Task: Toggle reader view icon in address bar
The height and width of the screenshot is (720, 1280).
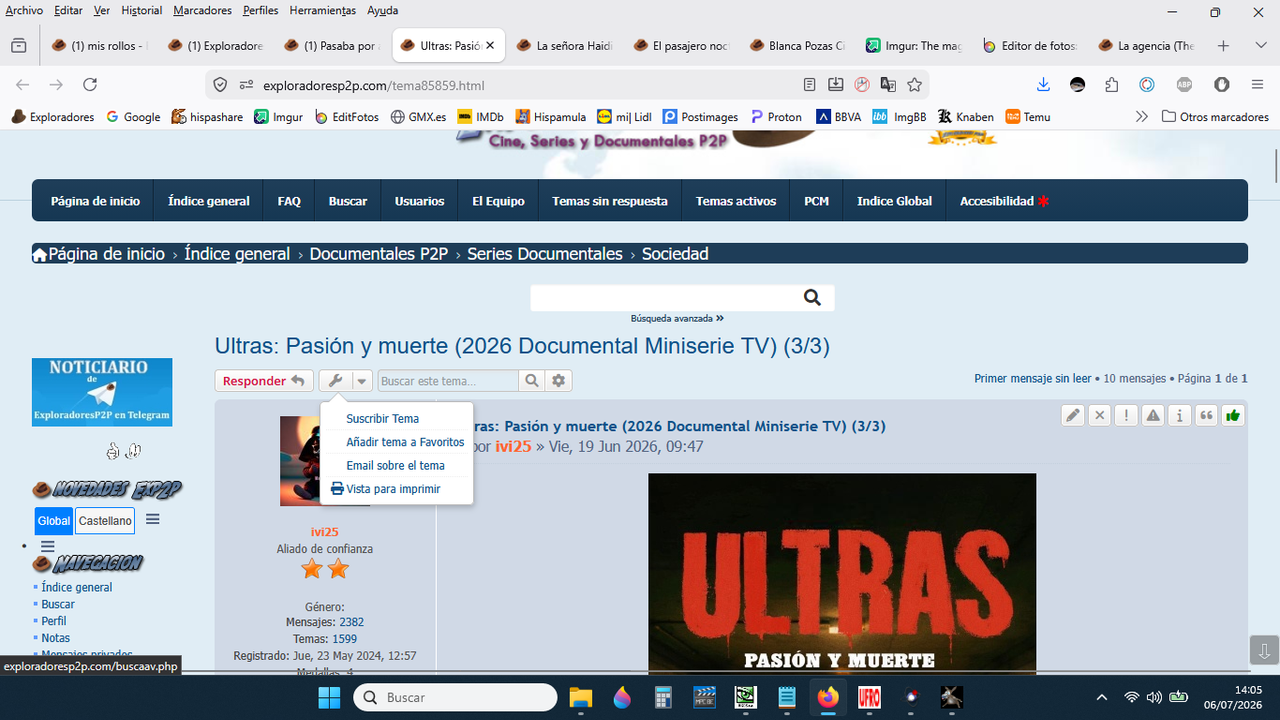Action: click(810, 85)
